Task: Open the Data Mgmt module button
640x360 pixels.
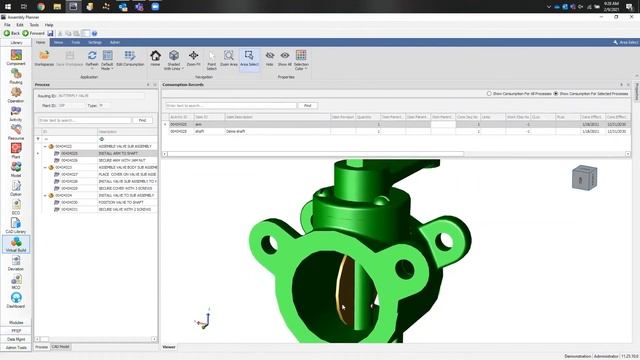Action: (16, 339)
